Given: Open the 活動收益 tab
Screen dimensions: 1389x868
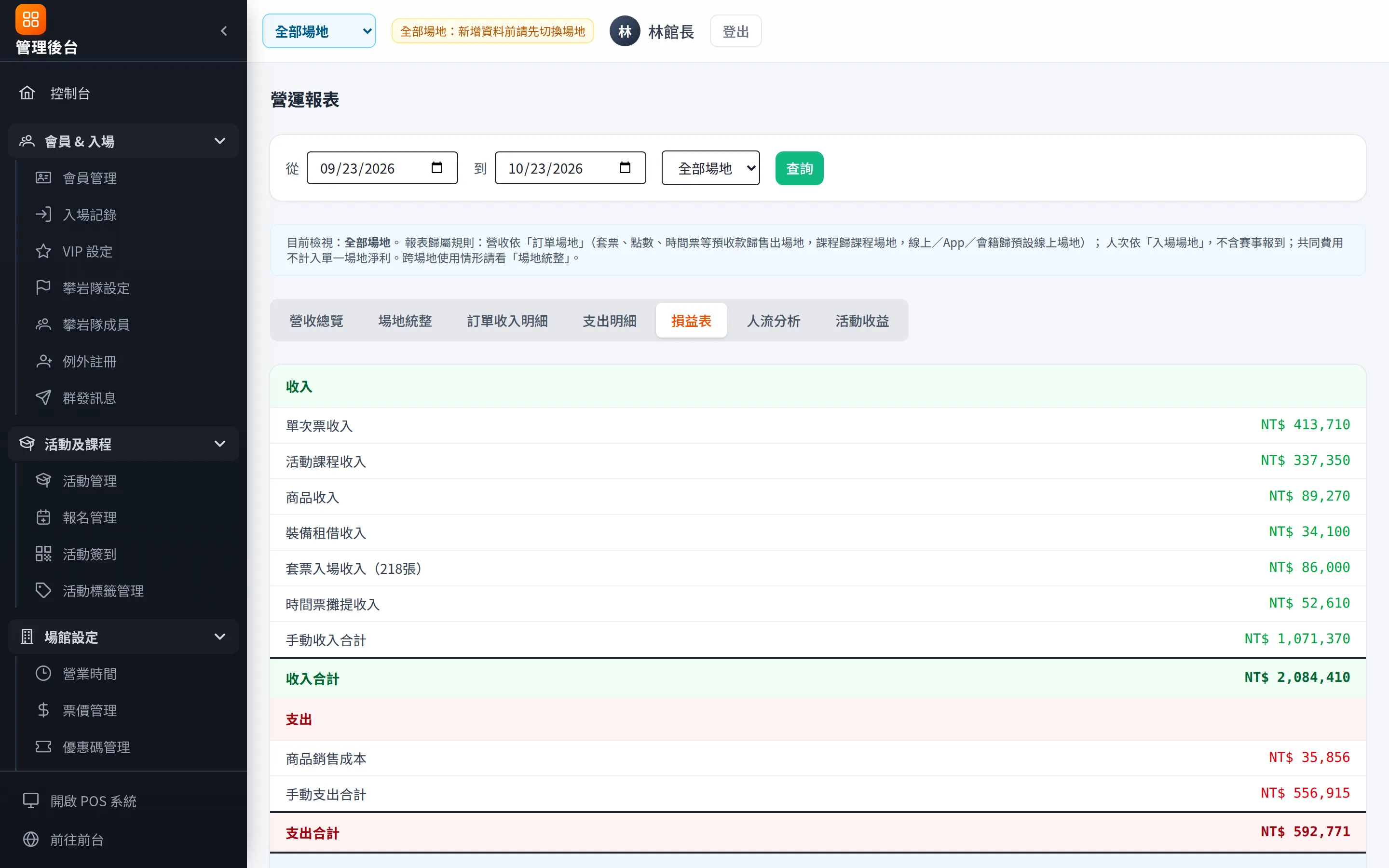Looking at the screenshot, I should pos(862,320).
